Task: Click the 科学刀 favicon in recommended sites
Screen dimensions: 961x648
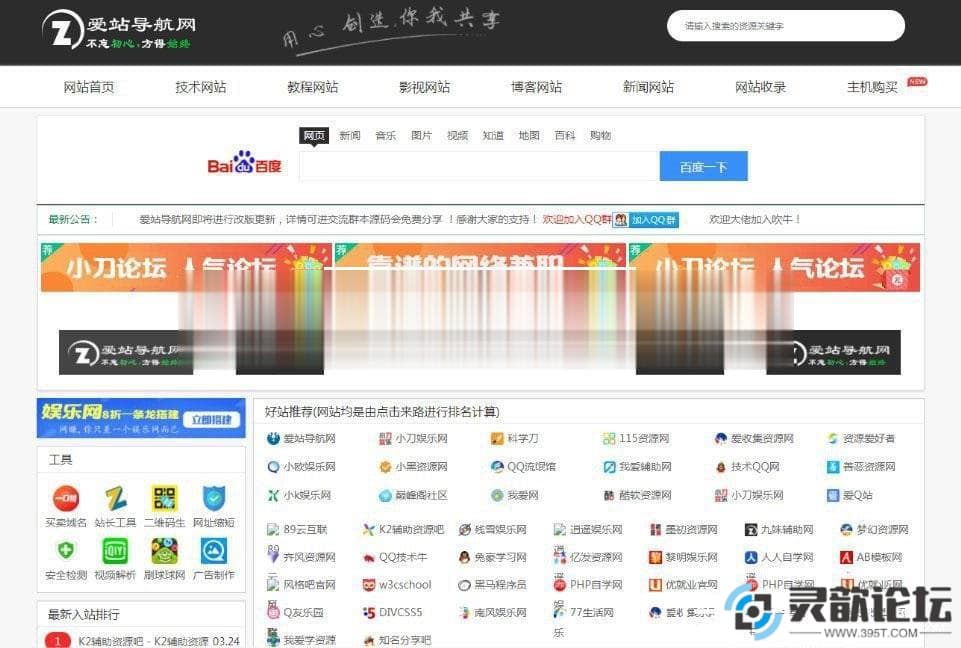Action: 496,439
